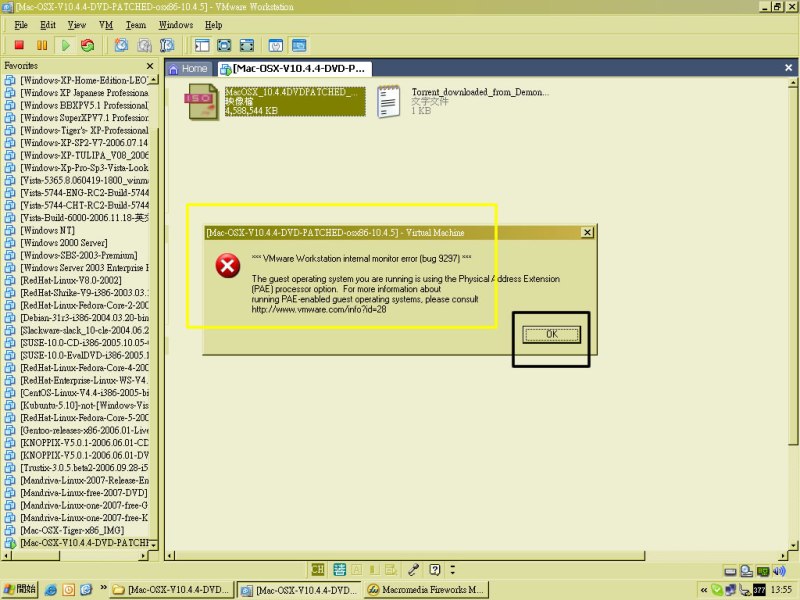Screen dimensions: 800x600
Task: Click the Internet Explorer quick launch icon
Action: (x=51, y=590)
